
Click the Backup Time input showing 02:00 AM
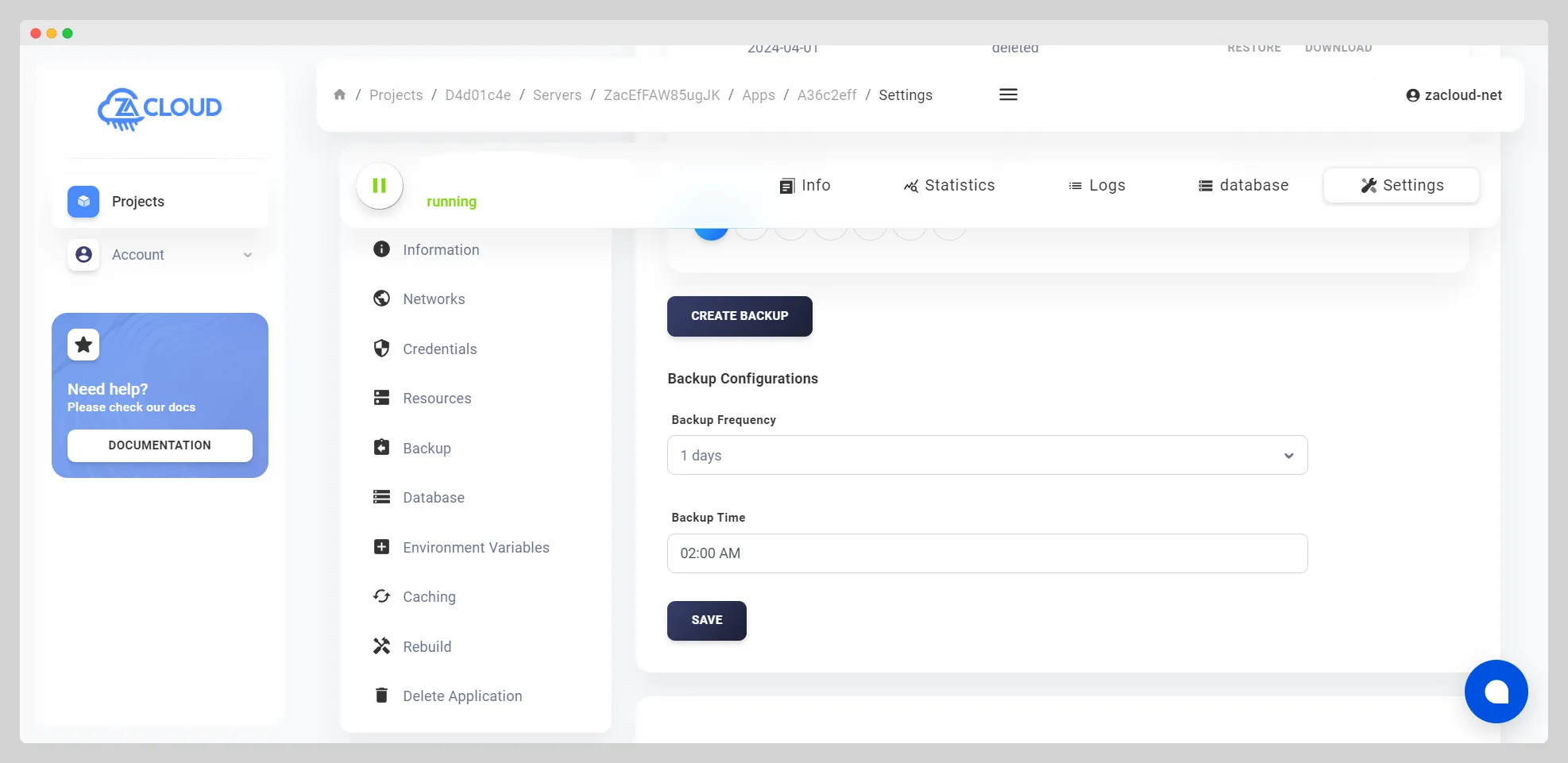point(987,553)
